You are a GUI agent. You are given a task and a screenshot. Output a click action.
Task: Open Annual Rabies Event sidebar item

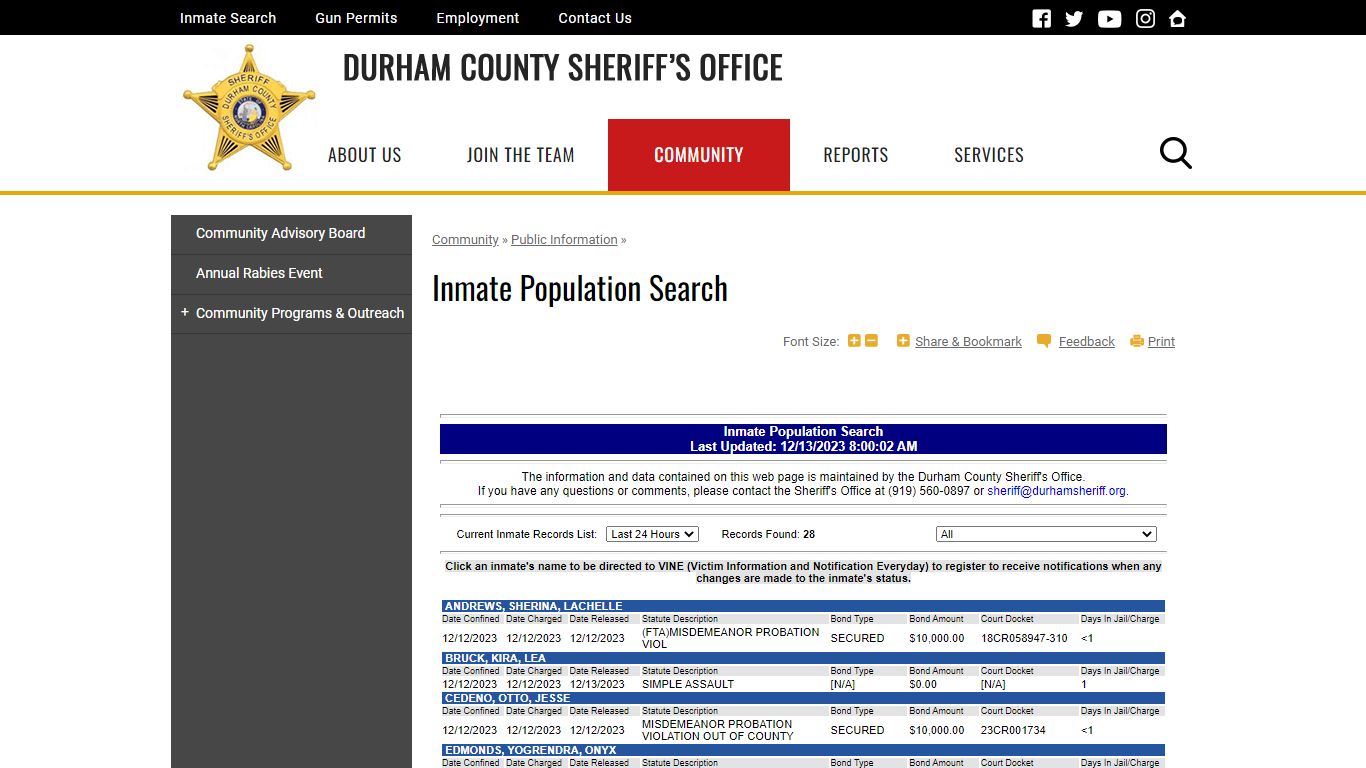coord(291,274)
